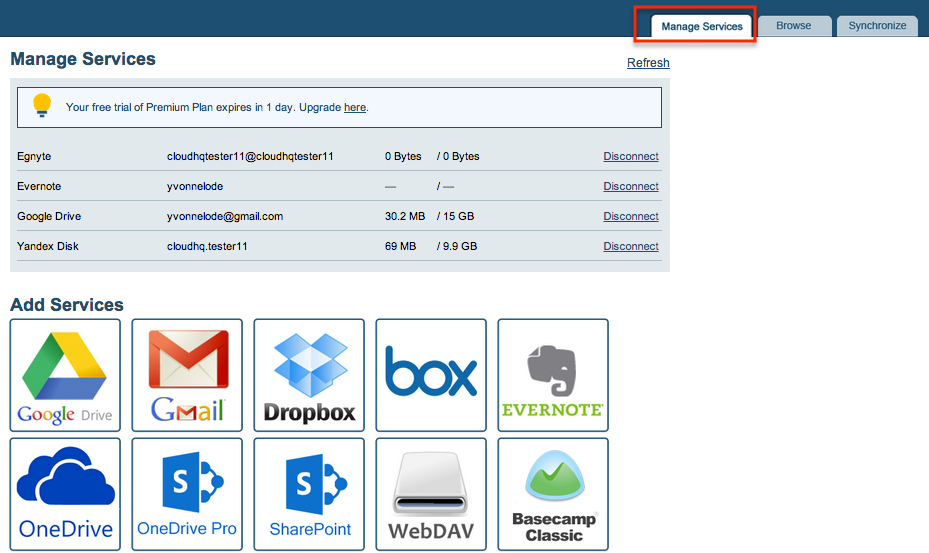This screenshot has height=553, width=929.
Task: Choose the Basecamp Classic tile
Action: (553, 494)
